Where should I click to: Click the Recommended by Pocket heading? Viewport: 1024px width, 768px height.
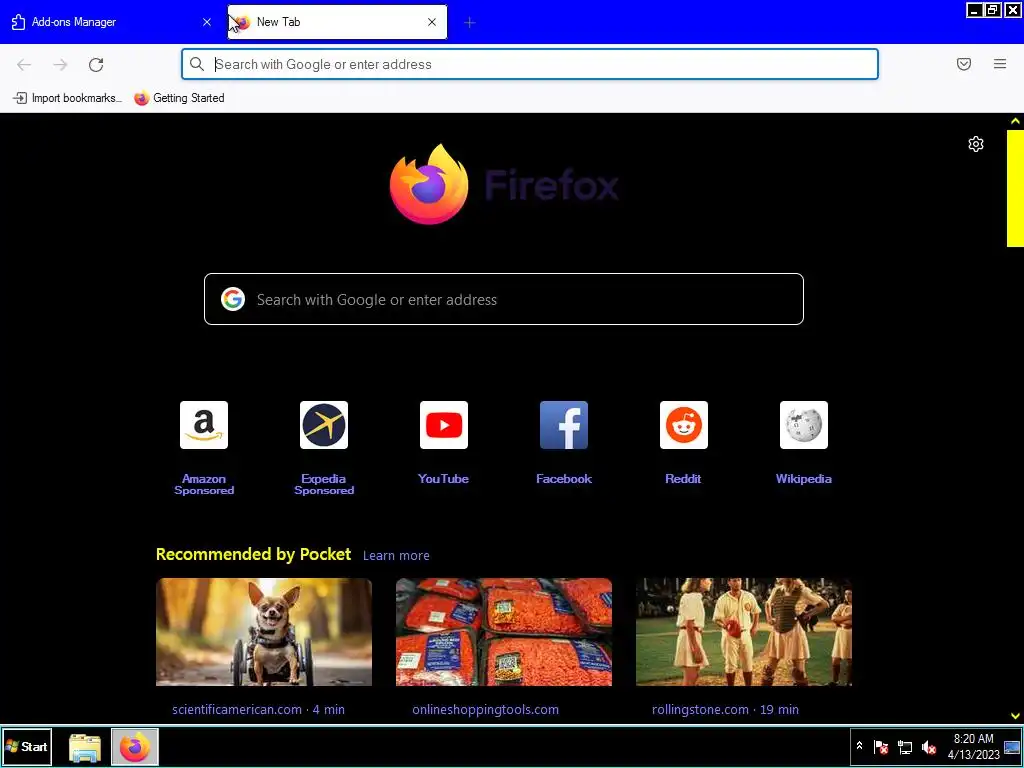click(253, 554)
